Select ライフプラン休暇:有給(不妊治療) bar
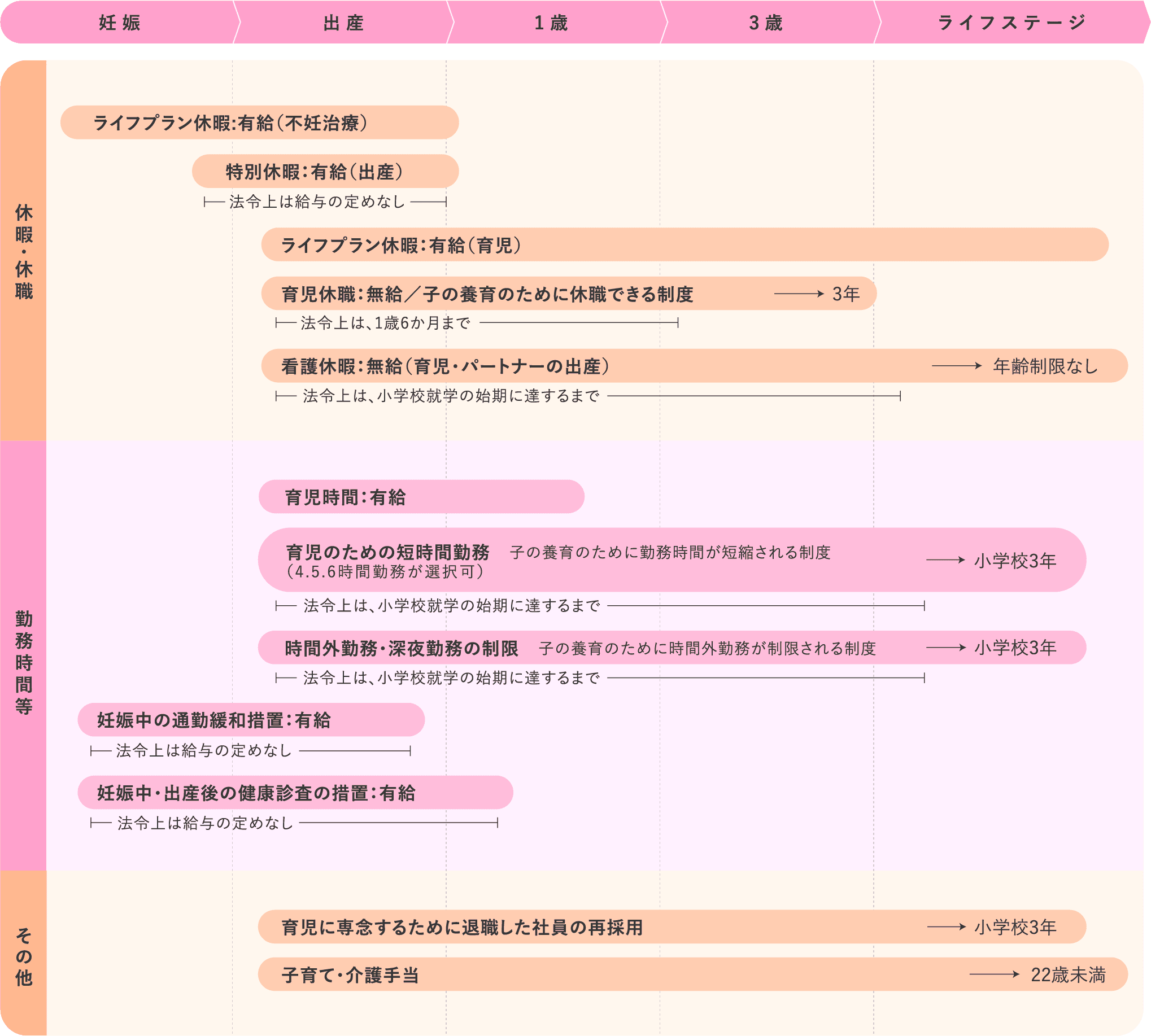 [x=260, y=123]
